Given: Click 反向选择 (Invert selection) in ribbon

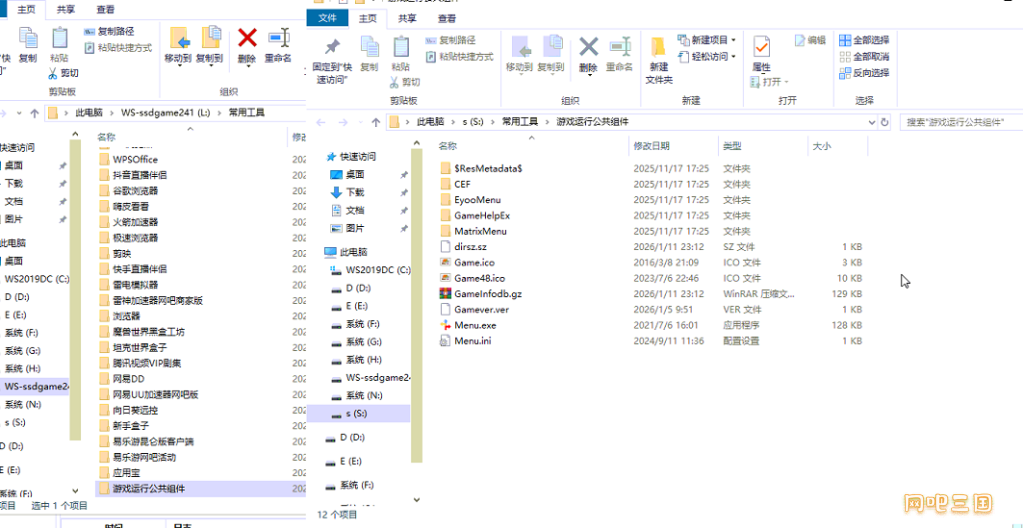Looking at the screenshot, I should 865,73.
